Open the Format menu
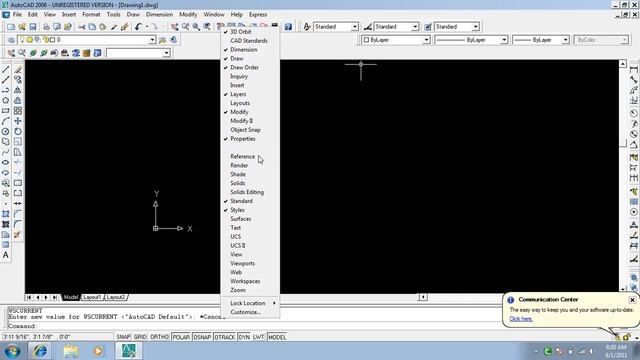Image resolution: width=640 pixels, height=360 pixels. point(91,14)
